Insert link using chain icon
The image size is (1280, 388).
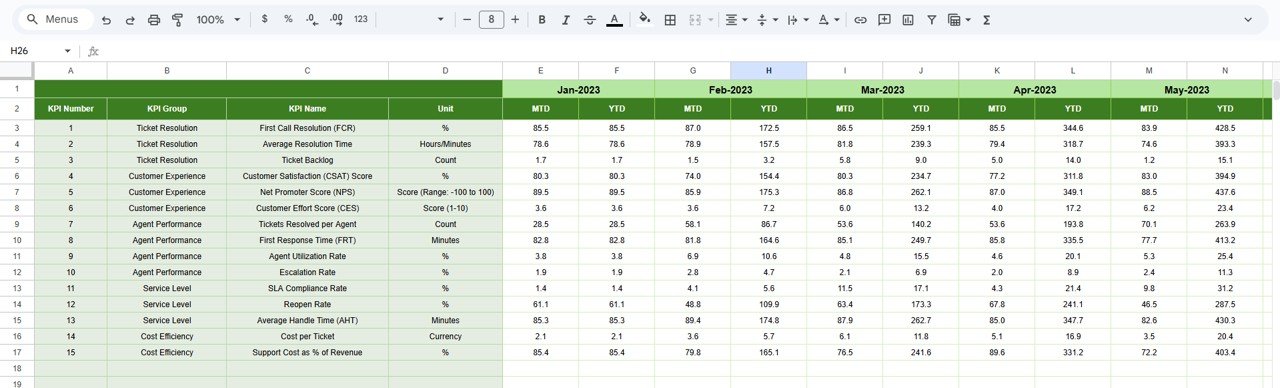[860, 19]
